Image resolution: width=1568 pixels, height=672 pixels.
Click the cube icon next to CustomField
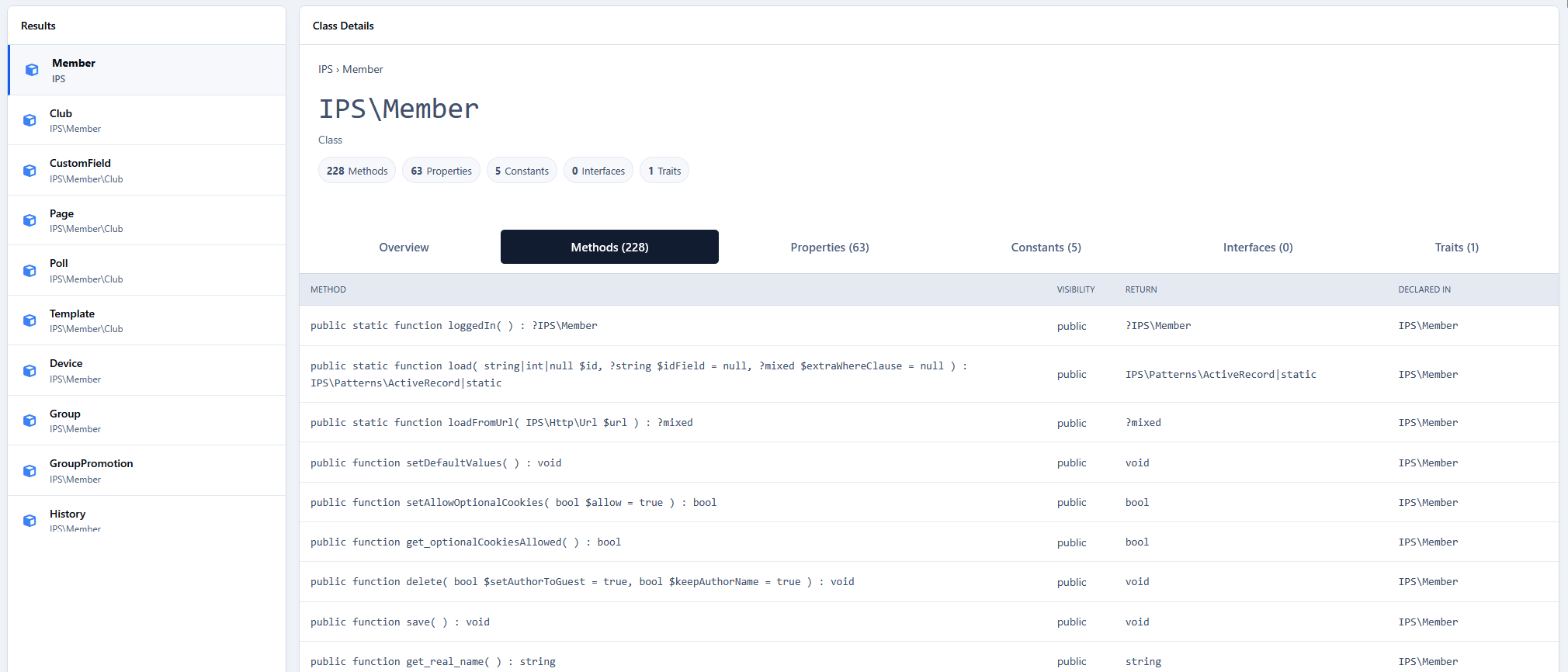point(29,171)
